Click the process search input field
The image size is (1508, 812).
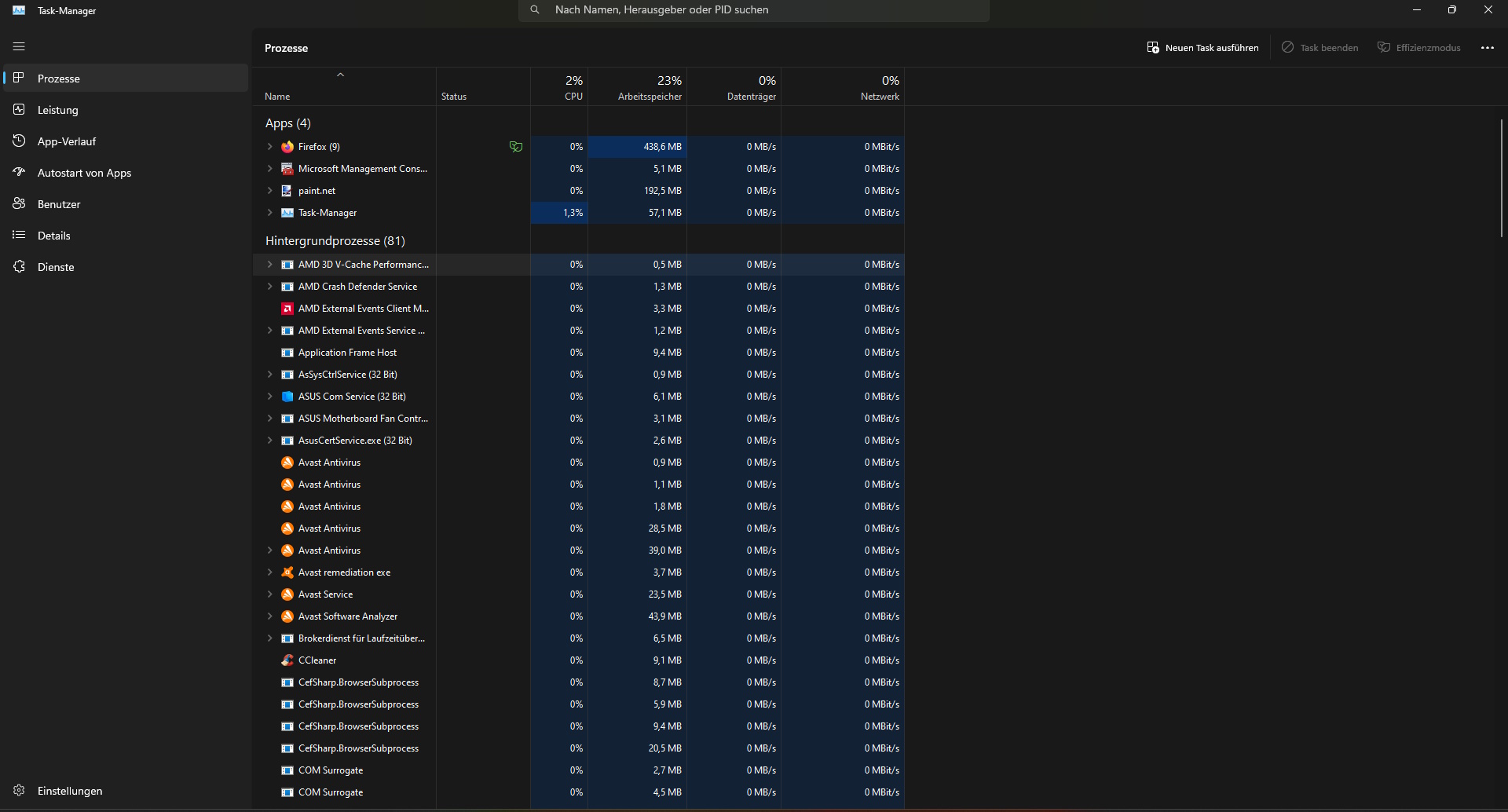(753, 10)
